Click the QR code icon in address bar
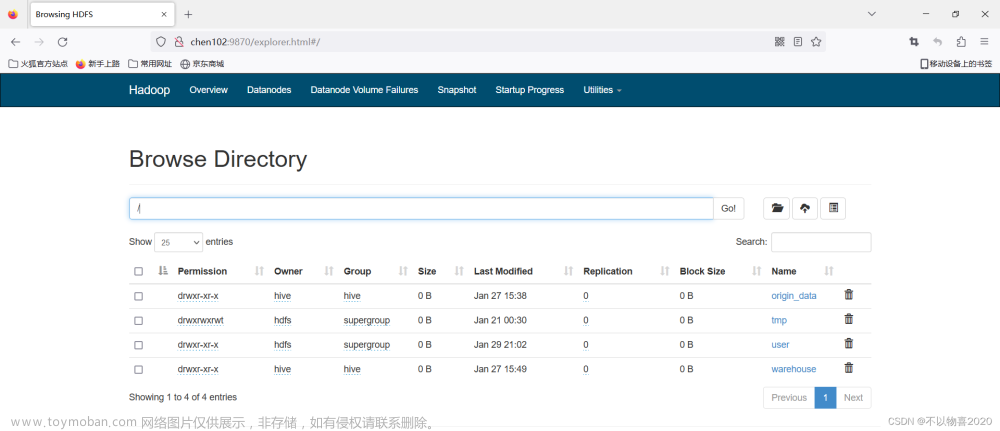The image size is (1000, 431). click(x=779, y=41)
